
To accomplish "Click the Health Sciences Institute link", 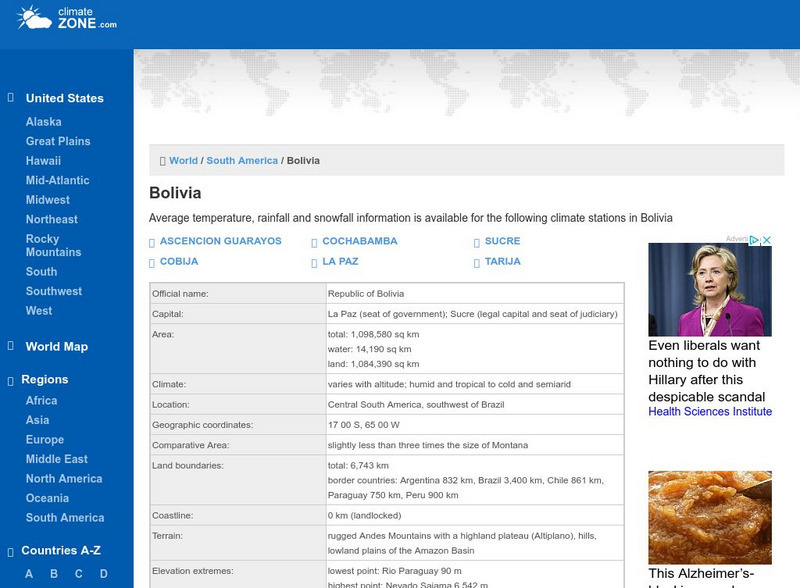I will [x=710, y=411].
